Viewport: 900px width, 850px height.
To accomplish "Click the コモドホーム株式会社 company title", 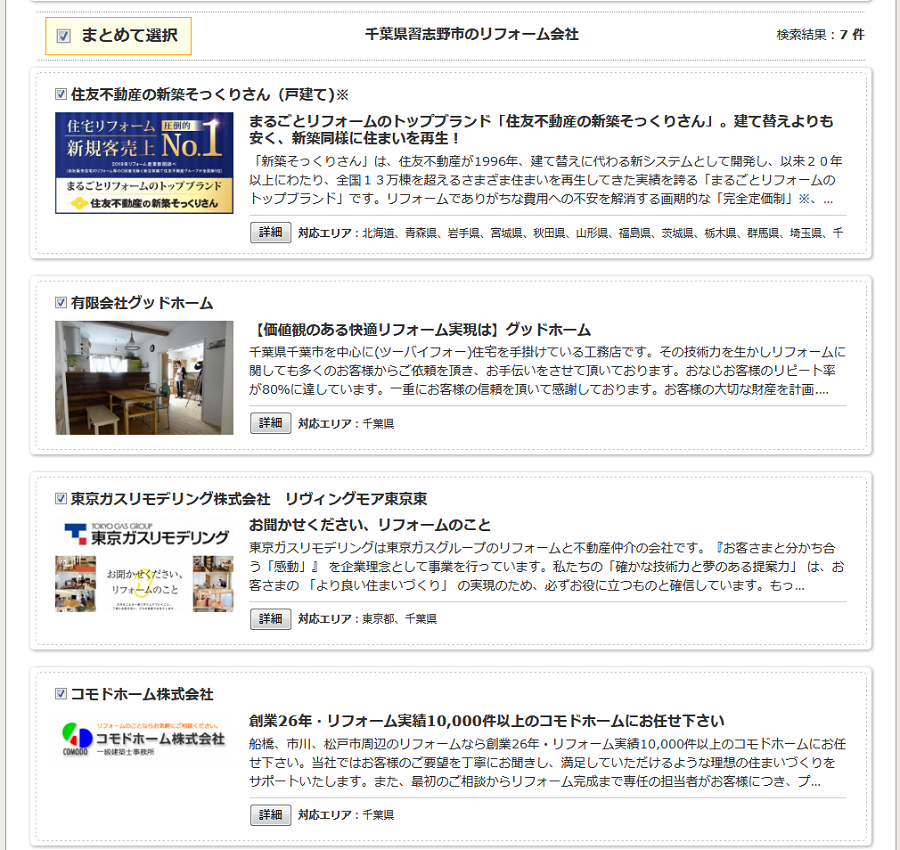I will [142, 694].
